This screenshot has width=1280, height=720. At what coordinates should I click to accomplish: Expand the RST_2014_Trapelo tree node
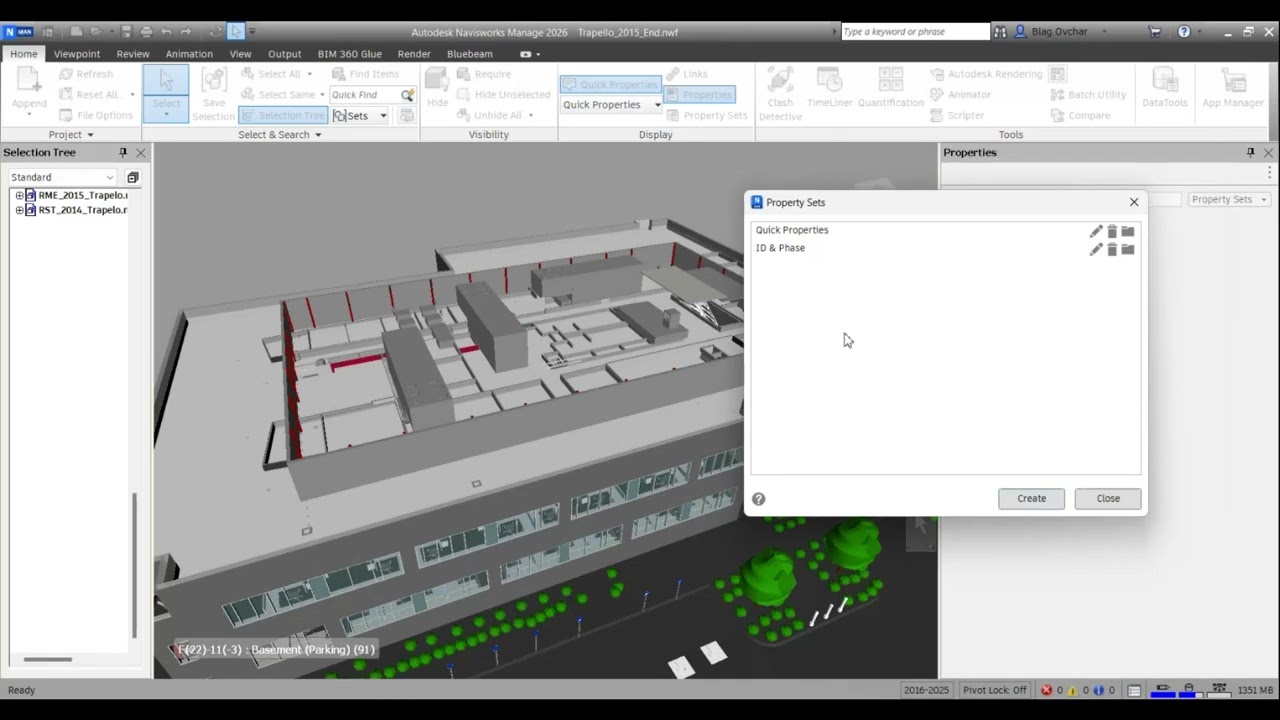(x=19, y=210)
